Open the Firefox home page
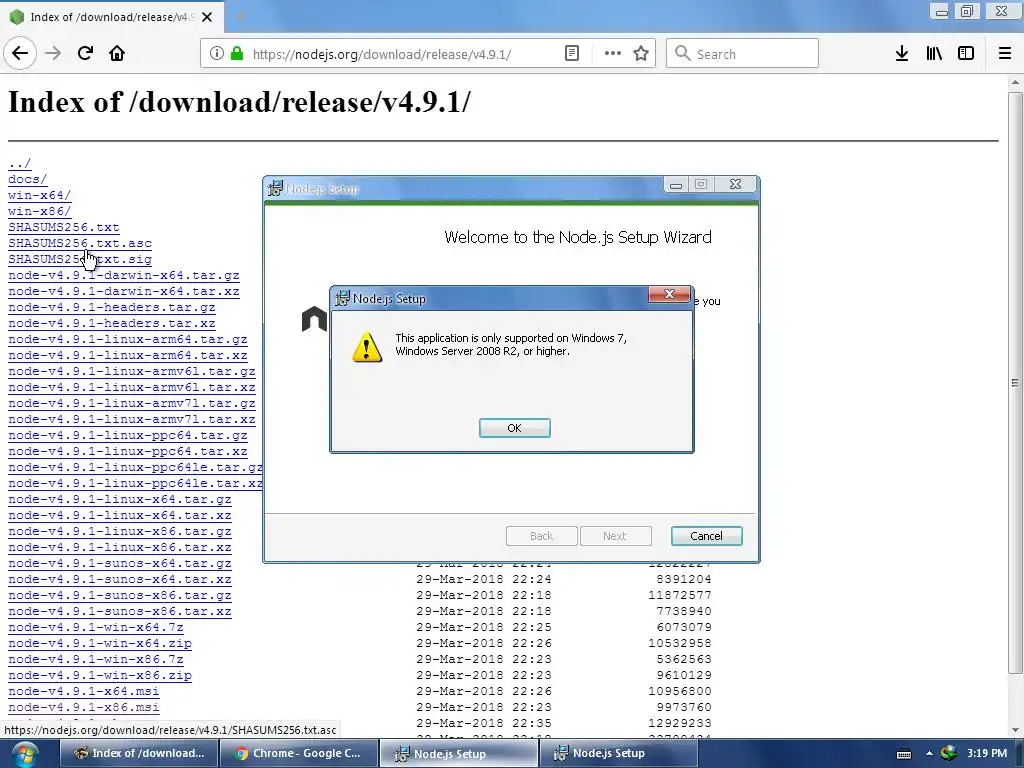The height and width of the screenshot is (768, 1024). 117,54
